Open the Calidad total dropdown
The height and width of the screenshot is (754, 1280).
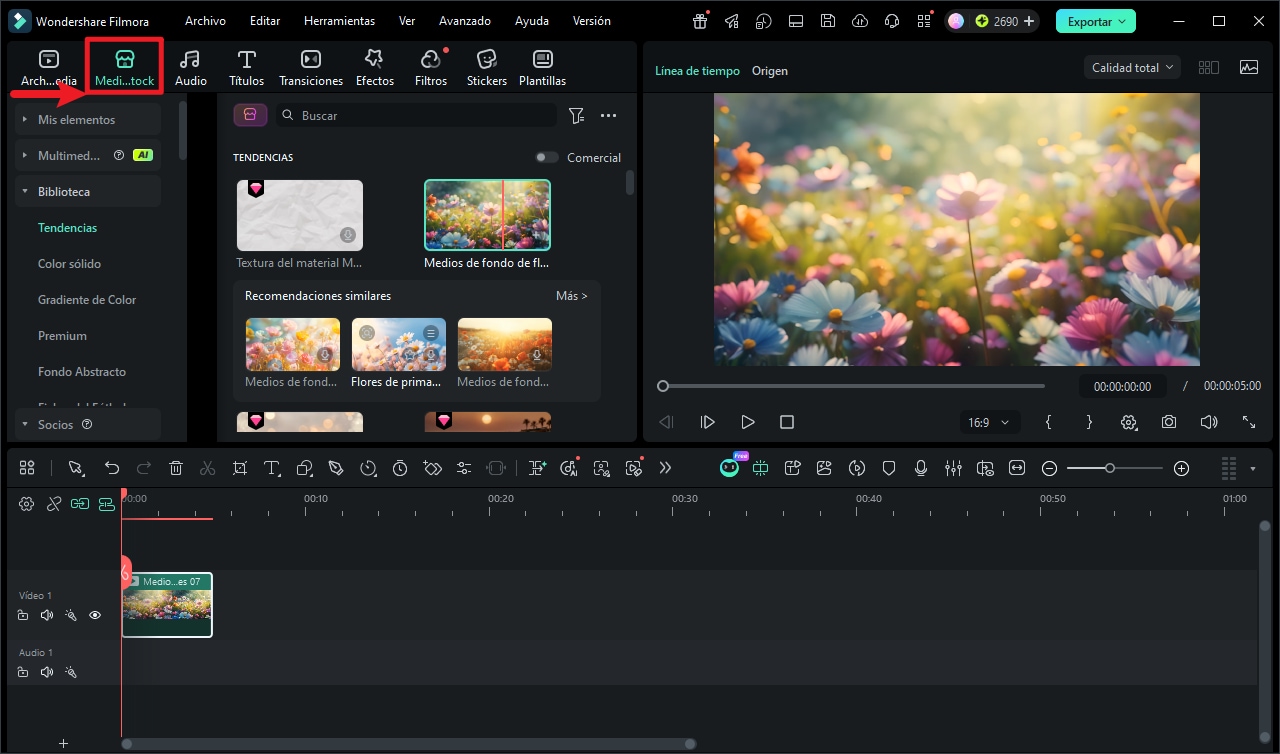(1132, 68)
